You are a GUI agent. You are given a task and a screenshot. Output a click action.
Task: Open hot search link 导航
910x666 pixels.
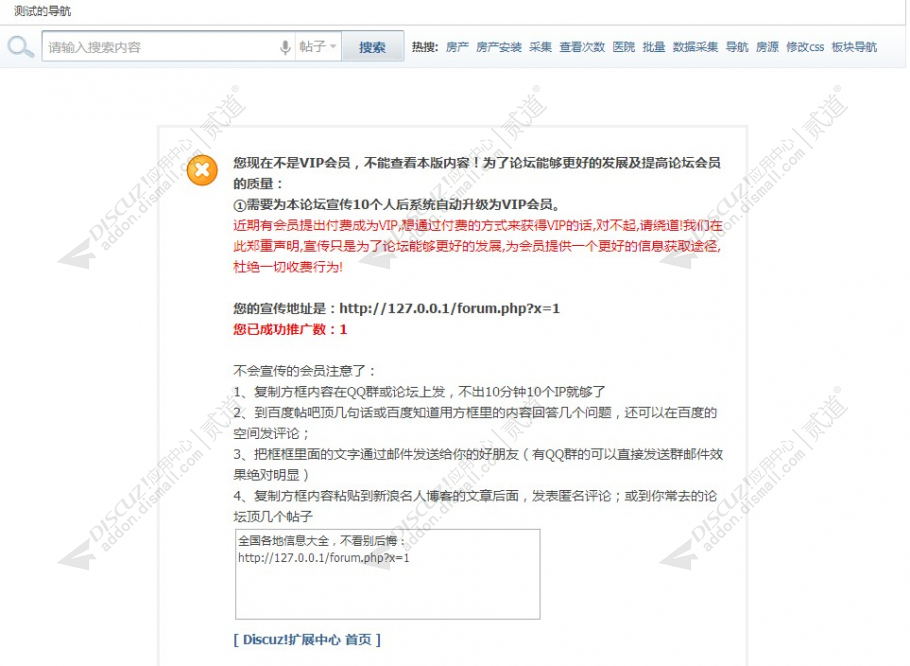coord(737,47)
